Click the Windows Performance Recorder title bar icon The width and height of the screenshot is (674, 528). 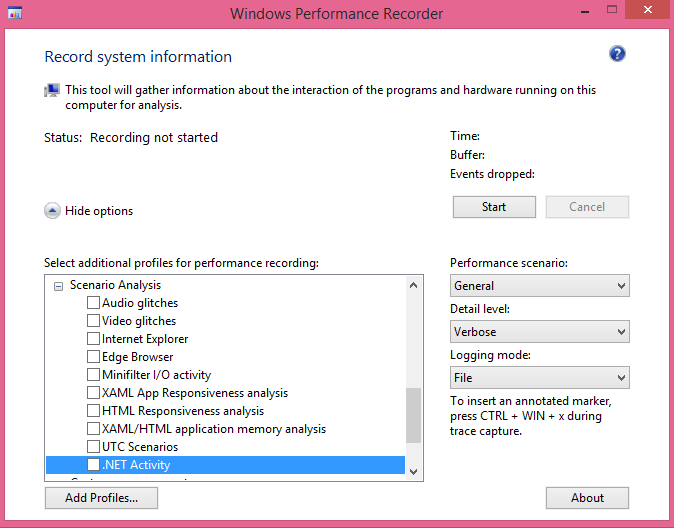15,13
